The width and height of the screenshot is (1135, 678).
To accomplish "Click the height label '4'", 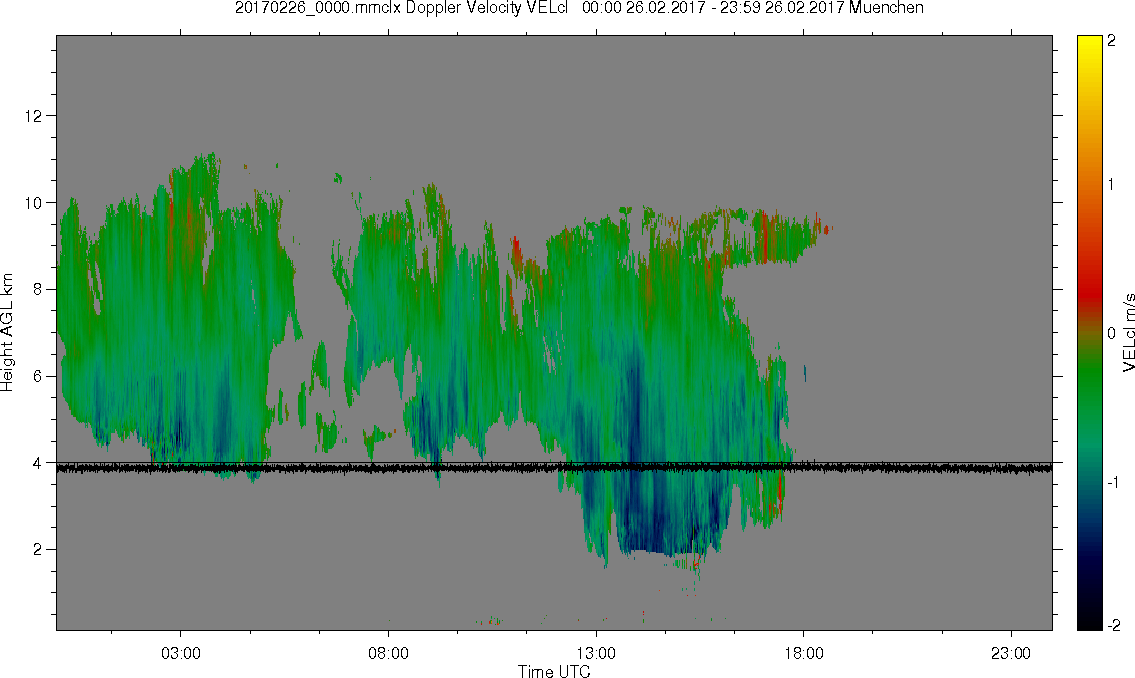I will click(x=38, y=463).
